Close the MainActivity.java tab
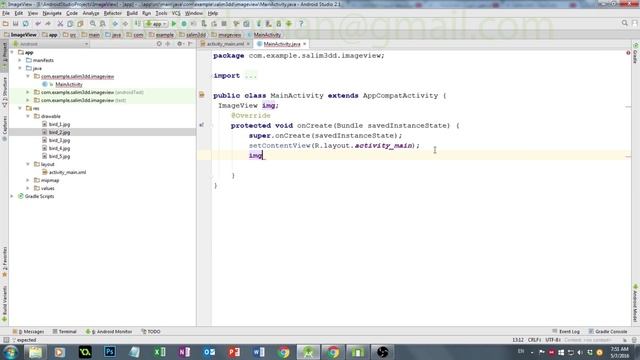This screenshot has width=640, height=360. point(304,44)
